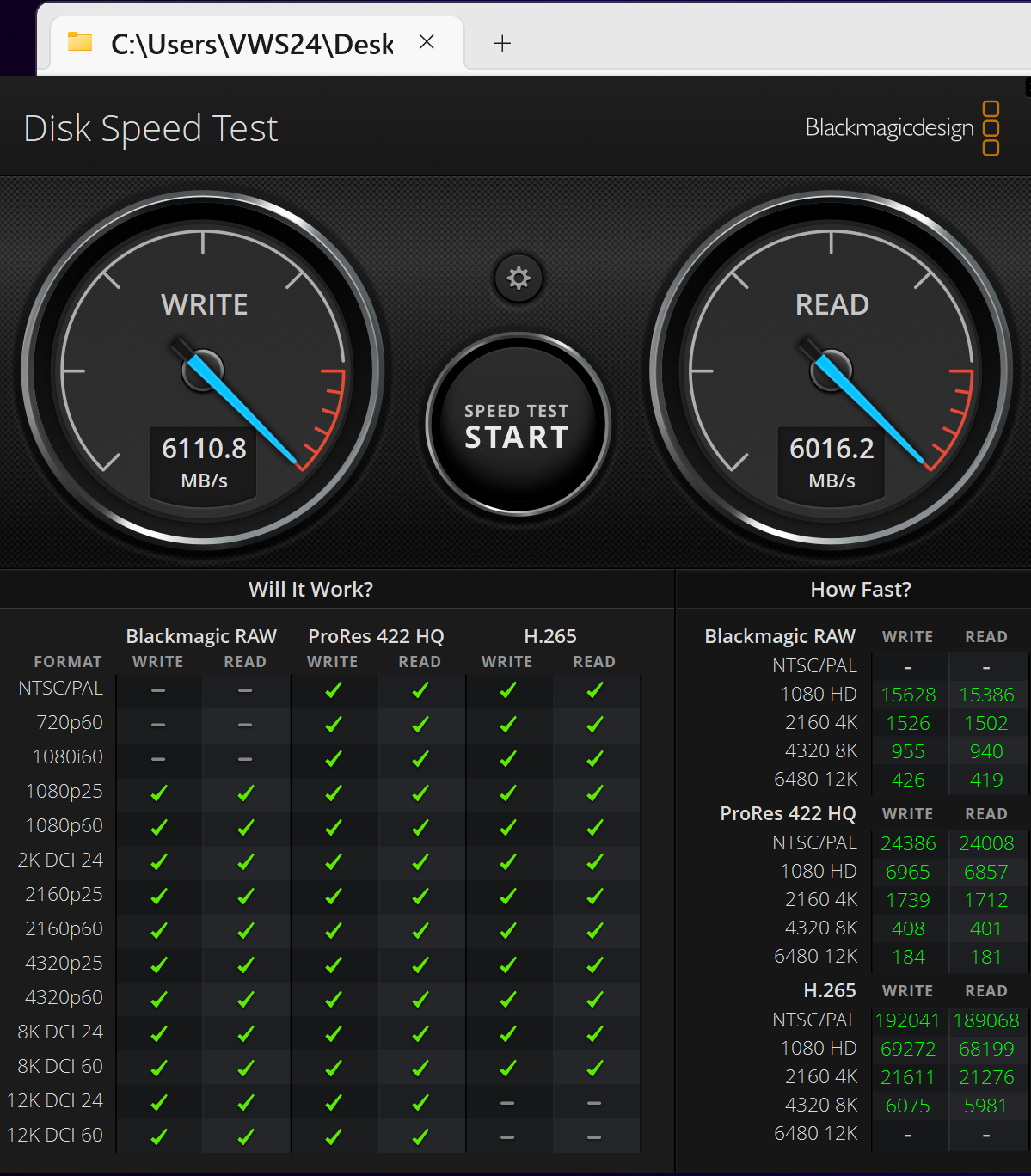
Task: Add a new tab with the plus button
Action: point(502,43)
